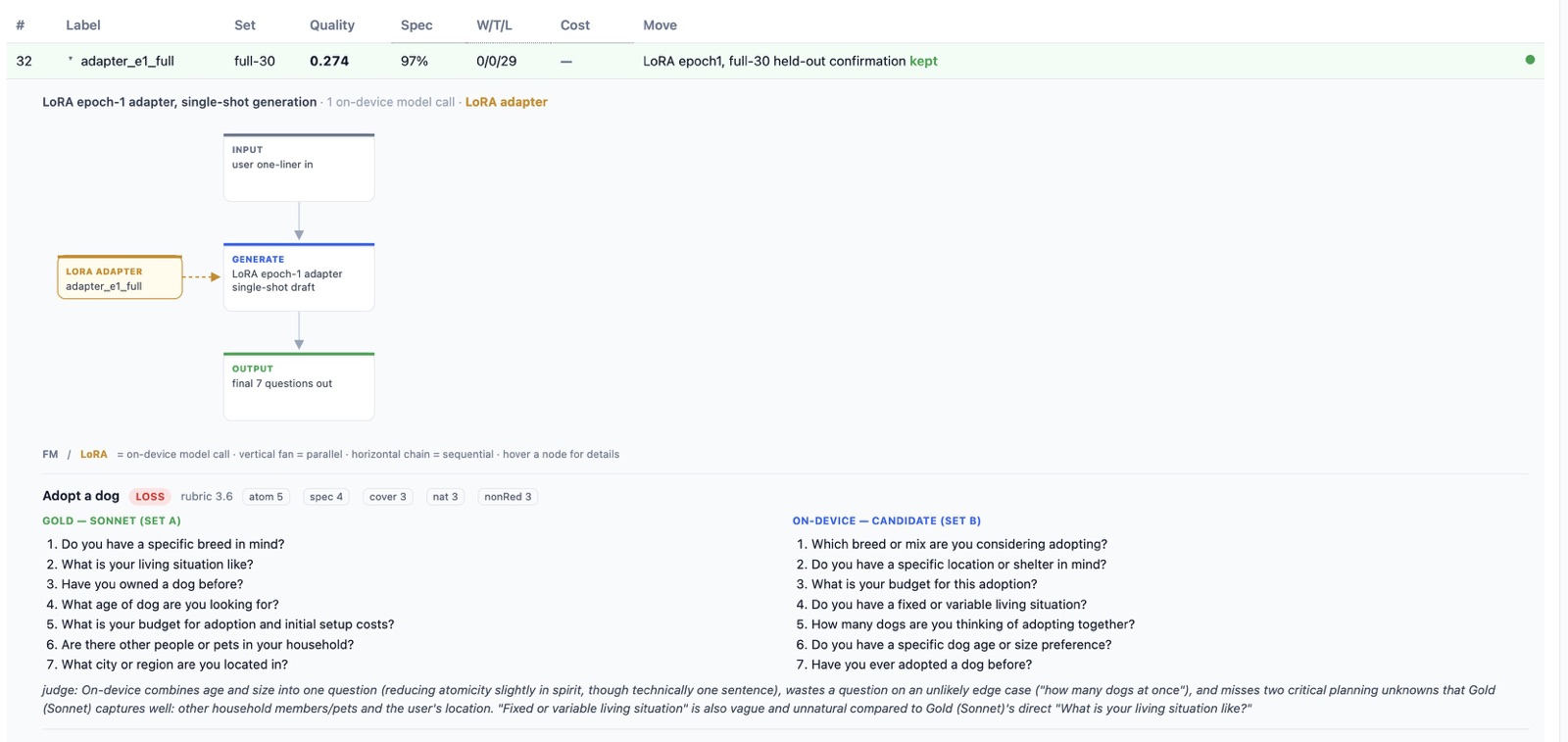The image size is (1568, 742).
Task: Click the cover 3 score chip
Action: 387,497
